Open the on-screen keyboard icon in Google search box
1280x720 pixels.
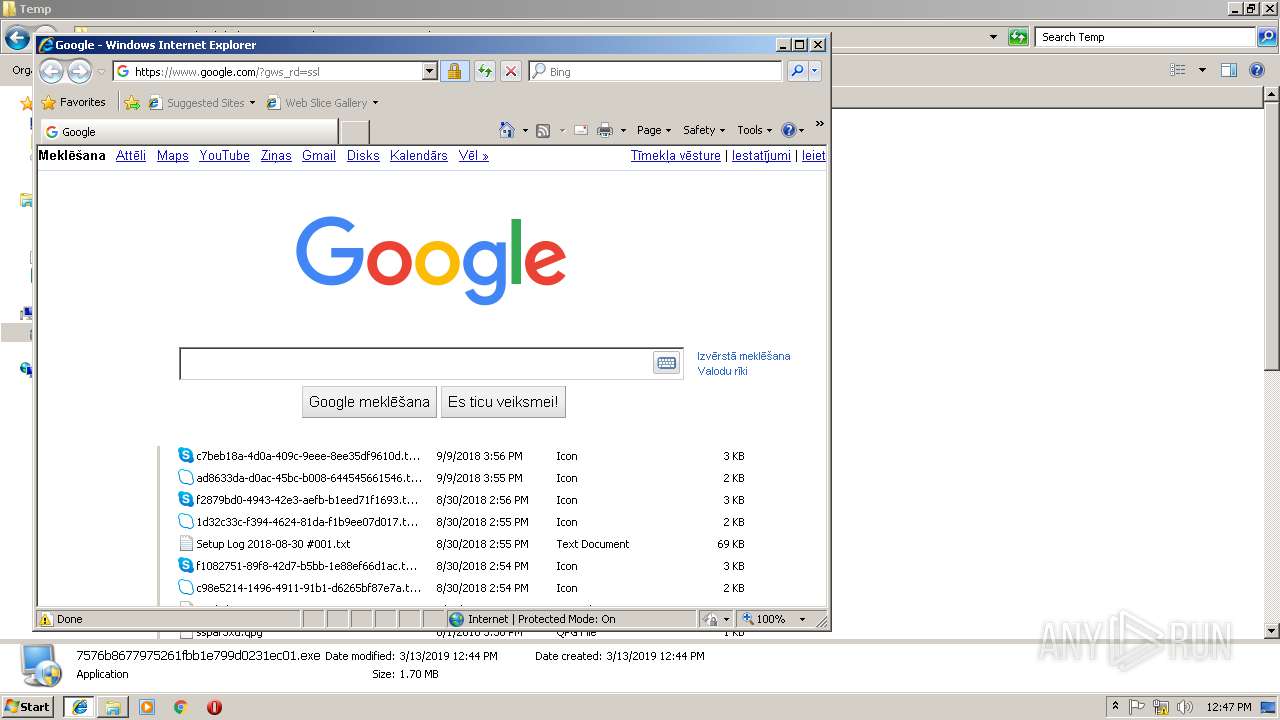(x=666, y=363)
